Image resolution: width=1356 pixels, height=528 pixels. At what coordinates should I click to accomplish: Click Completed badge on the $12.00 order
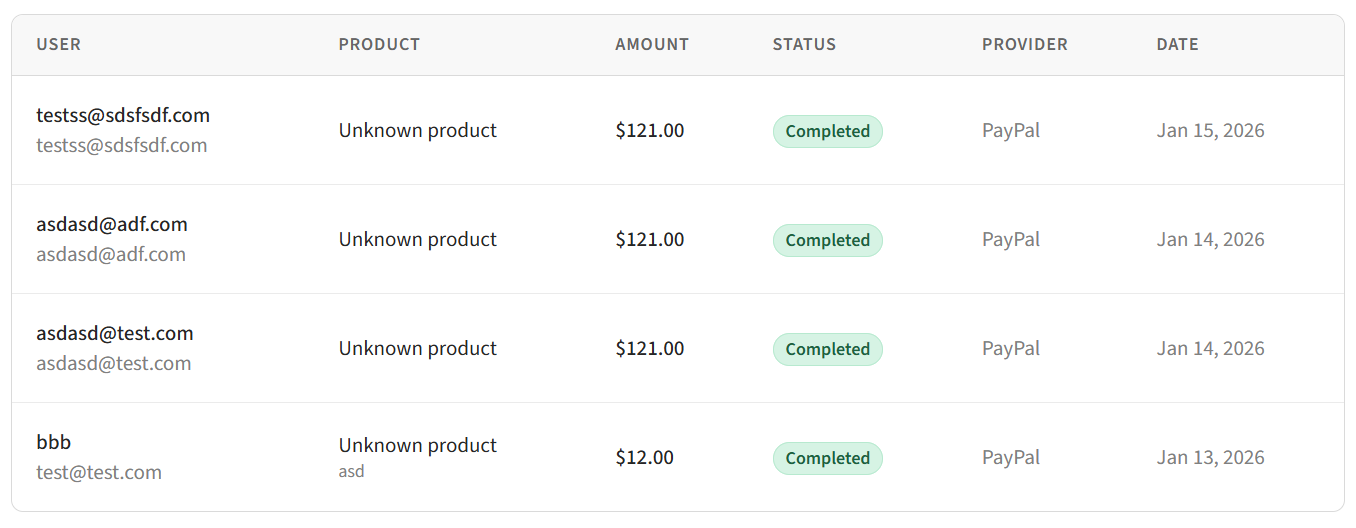coord(827,458)
